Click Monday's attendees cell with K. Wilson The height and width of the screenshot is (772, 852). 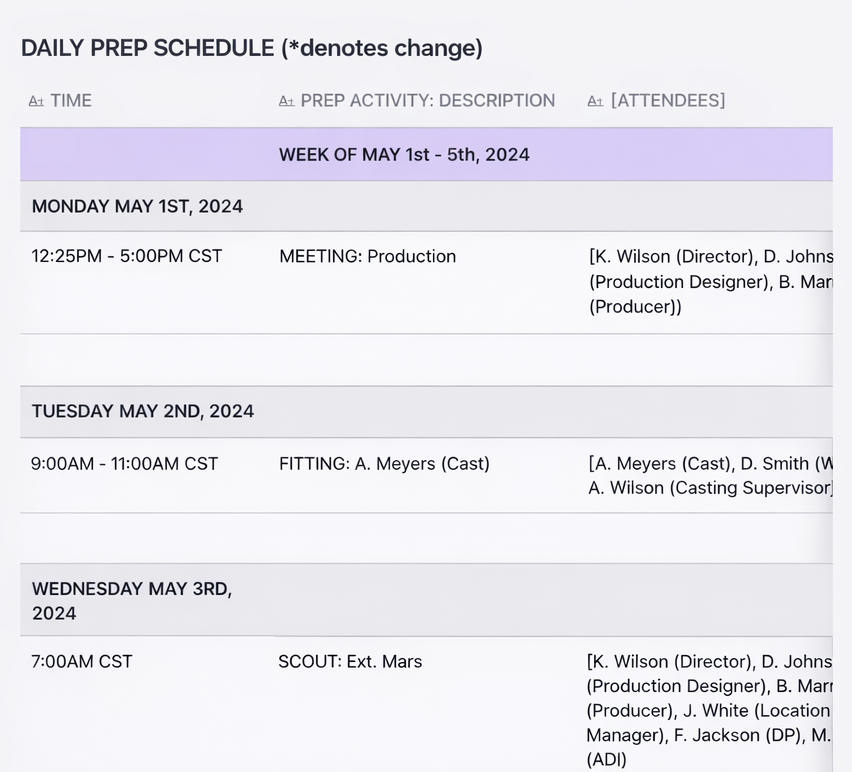(x=710, y=281)
